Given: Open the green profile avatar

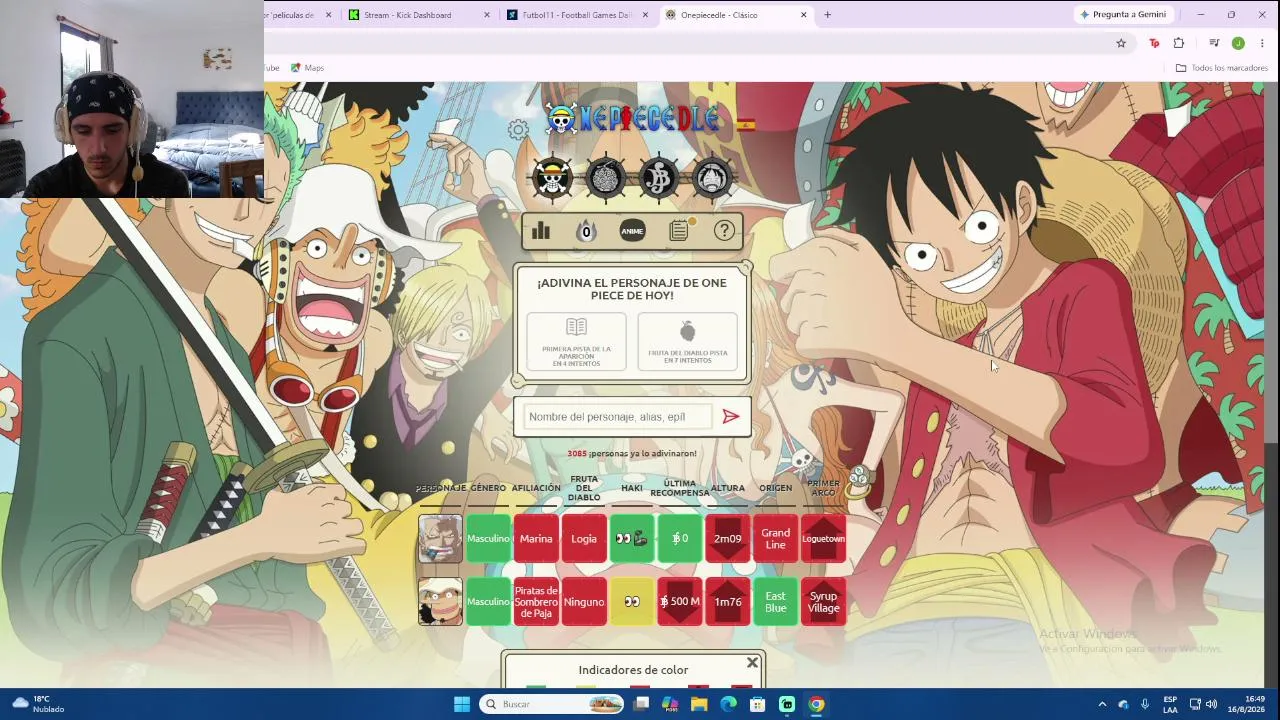Looking at the screenshot, I should pos(1238,43).
